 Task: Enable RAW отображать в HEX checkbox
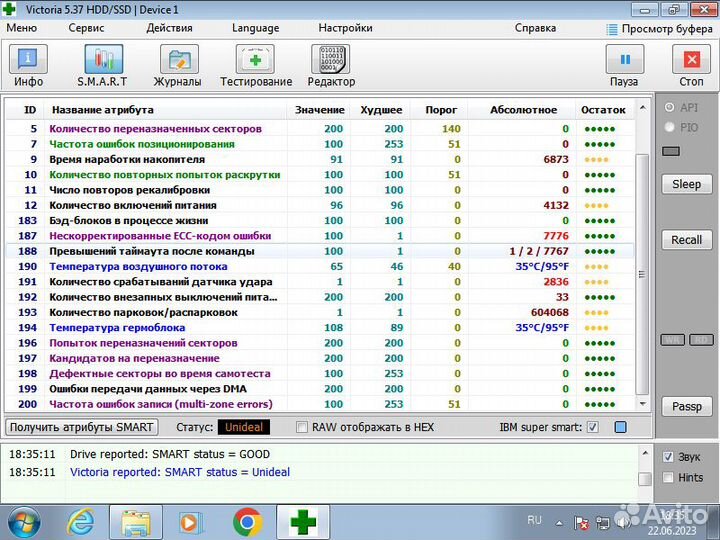[x=302, y=427]
